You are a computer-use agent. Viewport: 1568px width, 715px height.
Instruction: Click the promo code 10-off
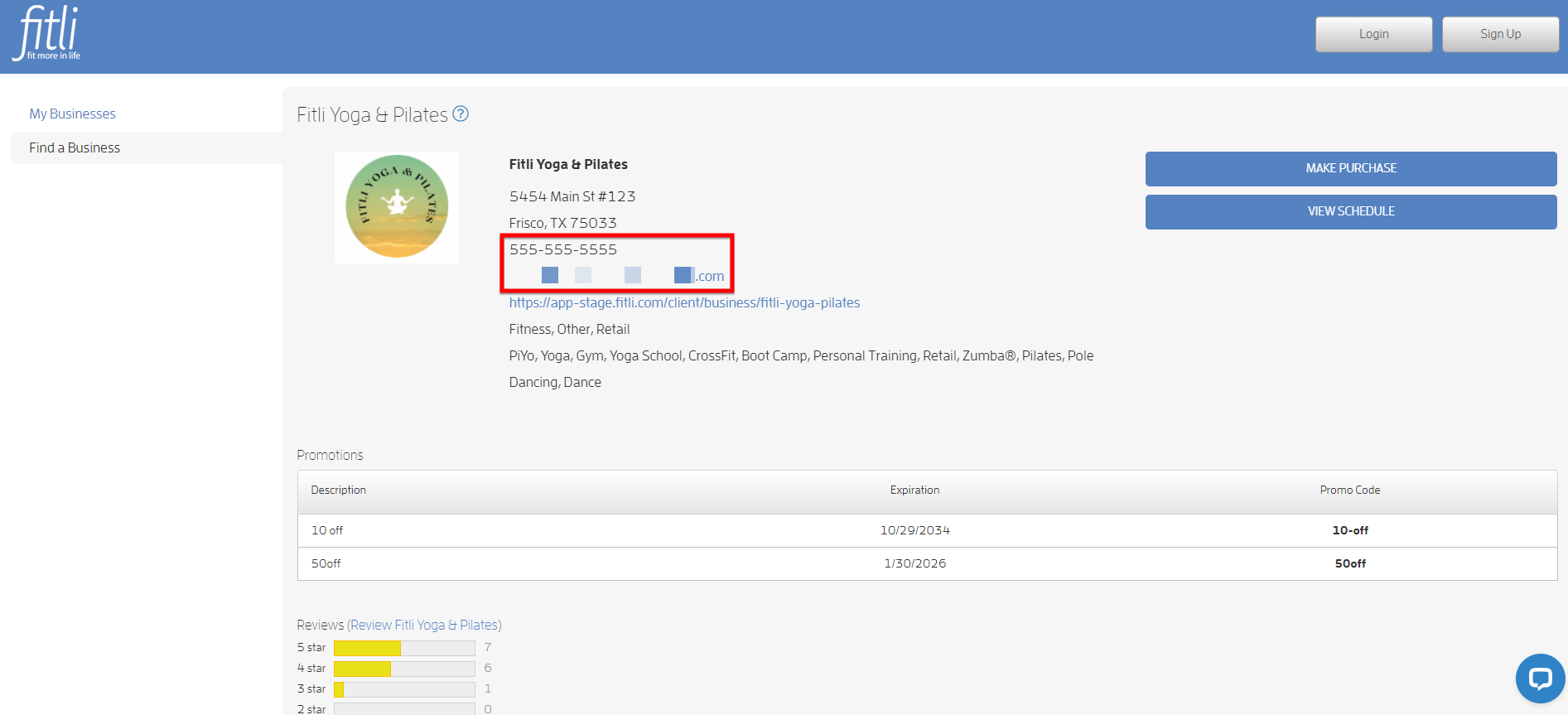pos(1350,530)
